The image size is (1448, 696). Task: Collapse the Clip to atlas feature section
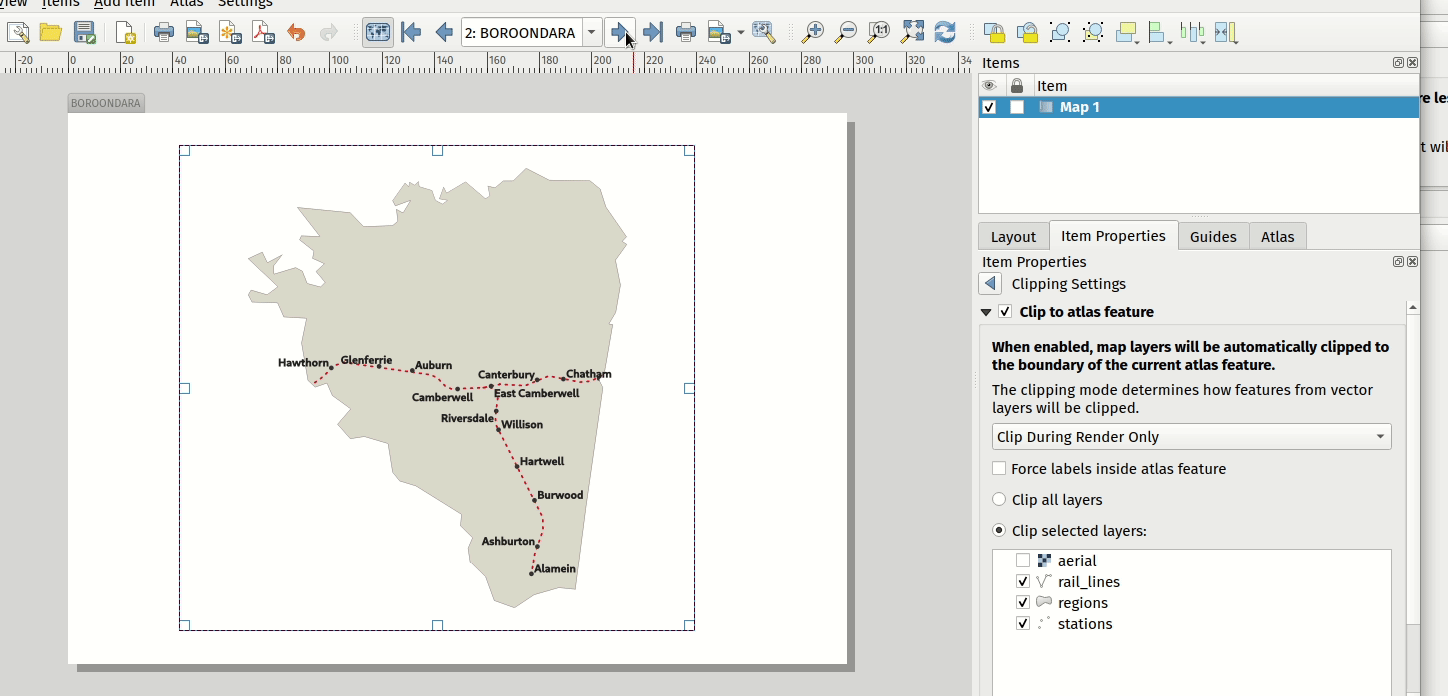click(986, 312)
